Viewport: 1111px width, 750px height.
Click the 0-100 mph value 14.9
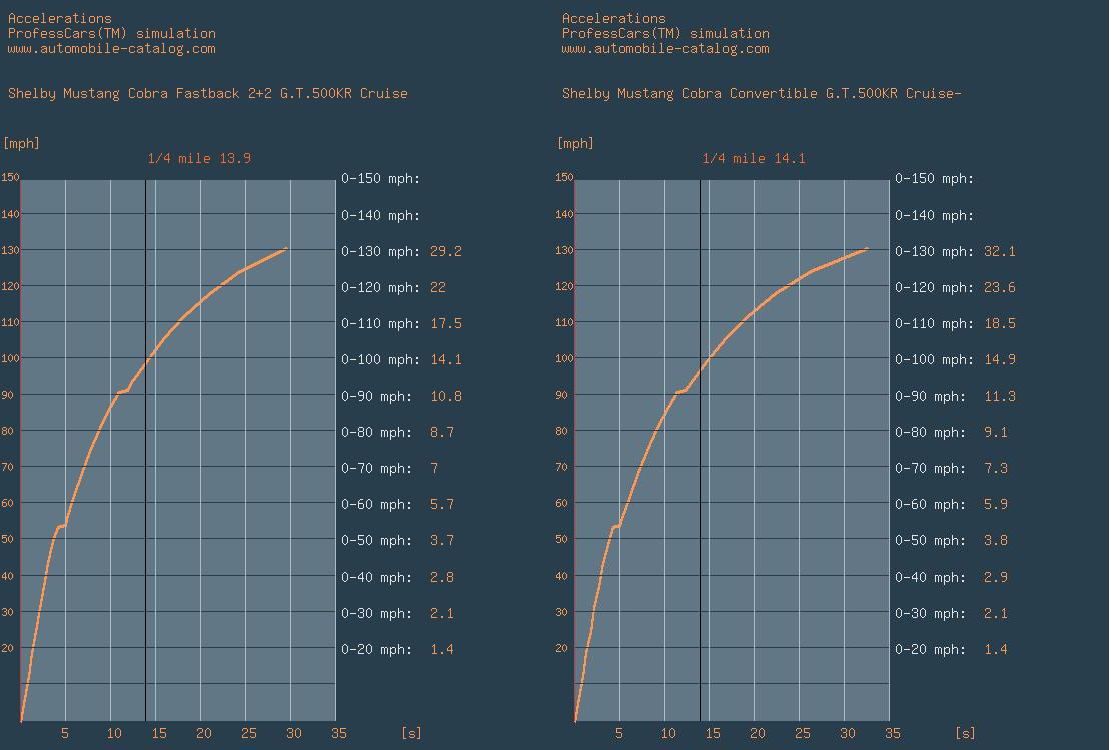pyautogui.click(x=1000, y=360)
